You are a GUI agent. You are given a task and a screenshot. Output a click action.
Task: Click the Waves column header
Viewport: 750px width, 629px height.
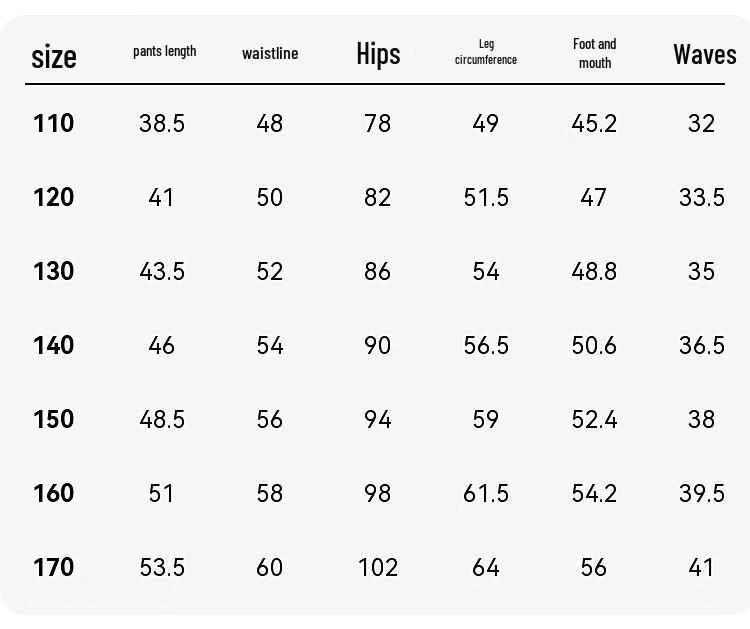click(x=705, y=54)
